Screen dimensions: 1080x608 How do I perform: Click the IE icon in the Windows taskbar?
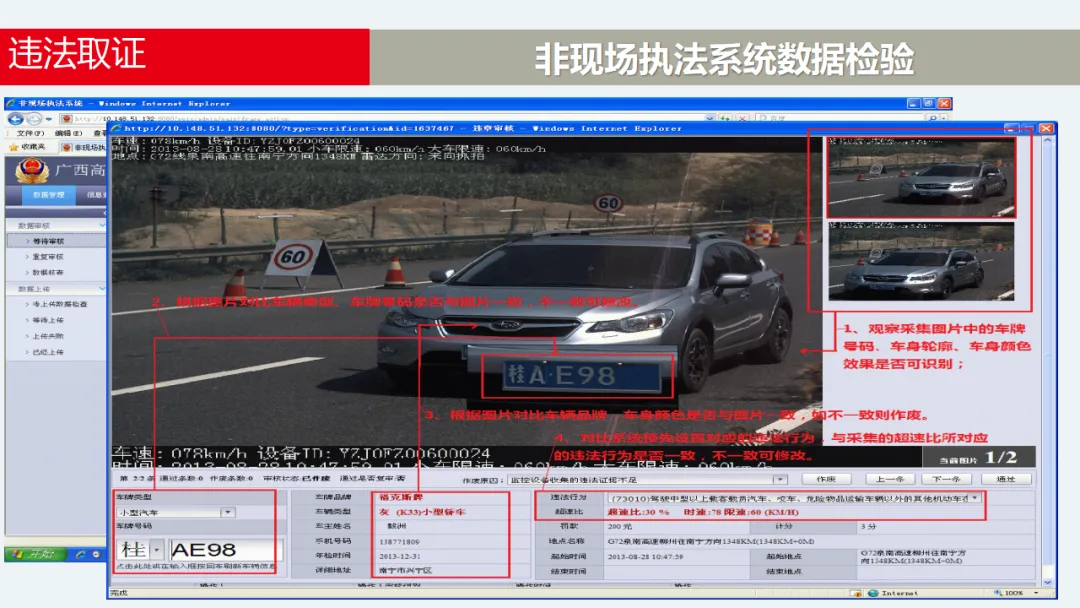(x=81, y=554)
